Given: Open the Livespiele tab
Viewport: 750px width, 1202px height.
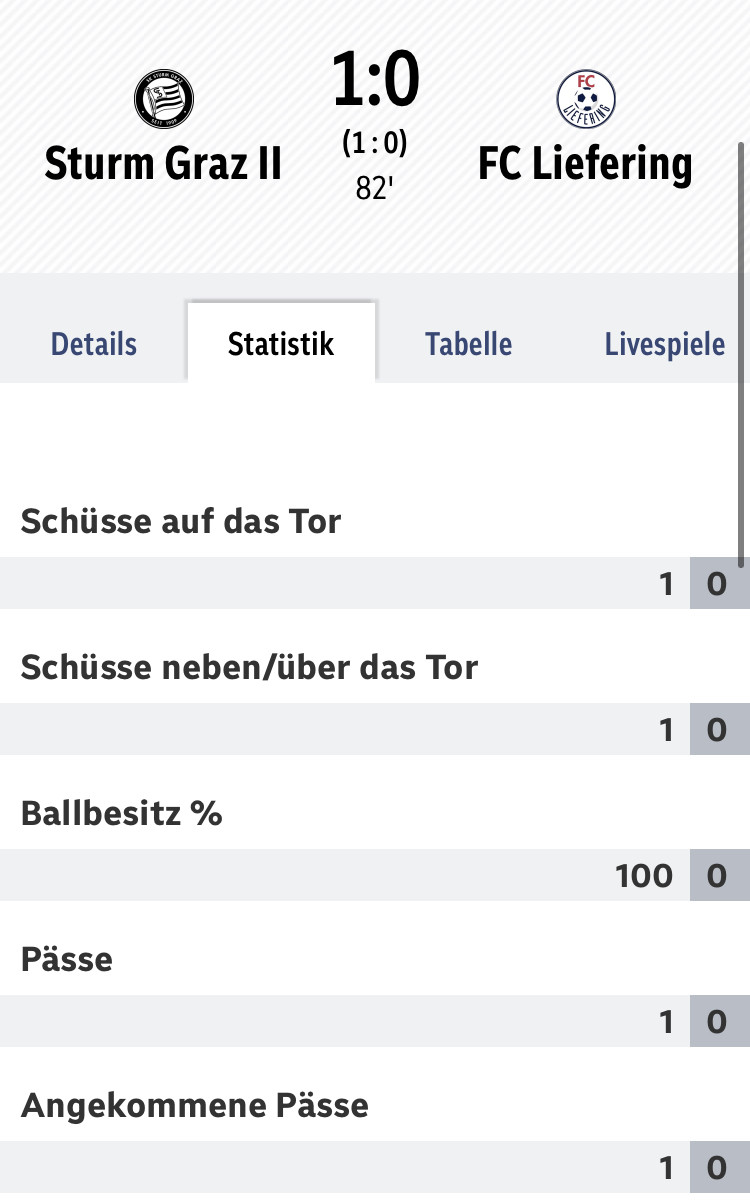Looking at the screenshot, I should click(x=665, y=344).
